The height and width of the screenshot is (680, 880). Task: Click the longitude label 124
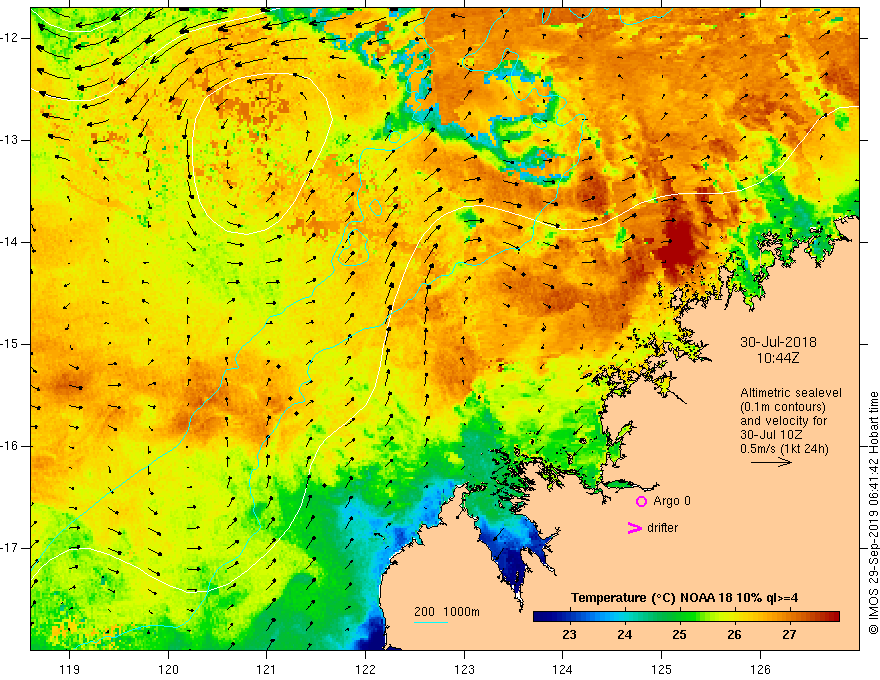(563, 669)
